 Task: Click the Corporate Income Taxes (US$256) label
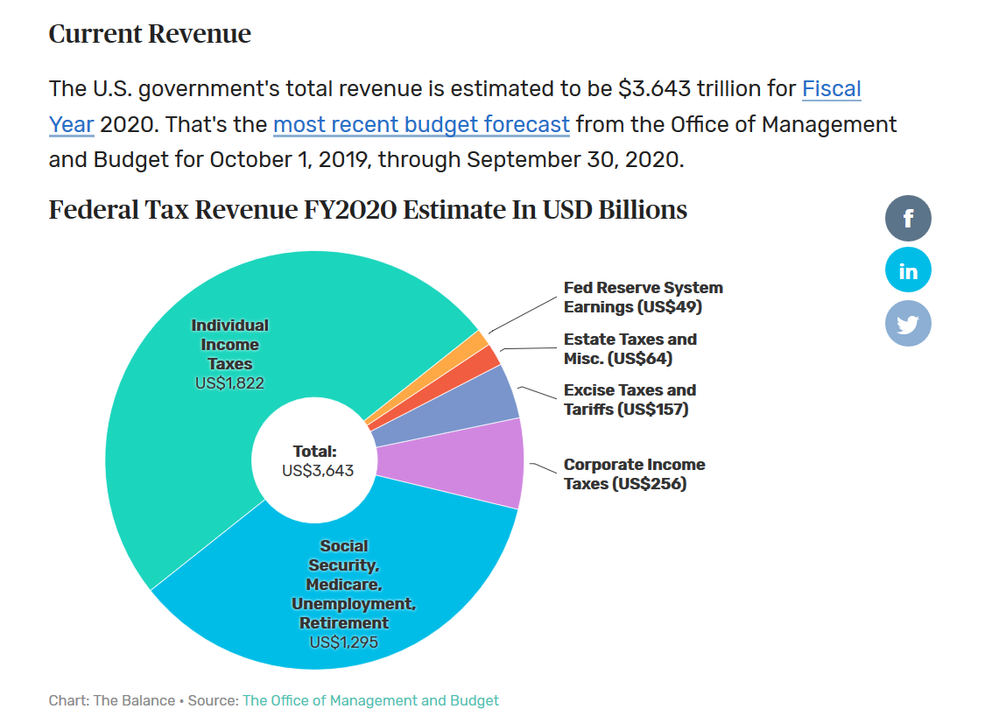click(634, 474)
